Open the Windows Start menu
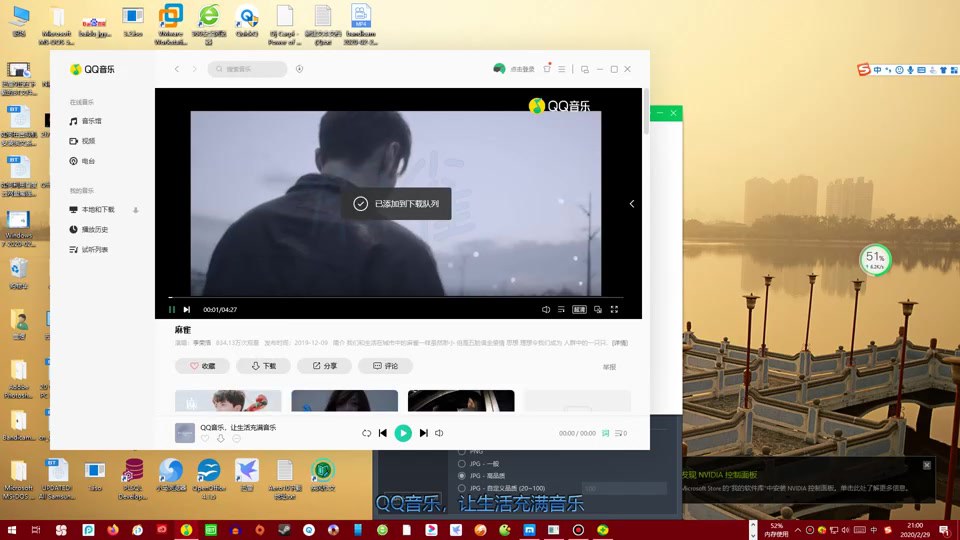This screenshot has height=540, width=960. (x=12, y=530)
